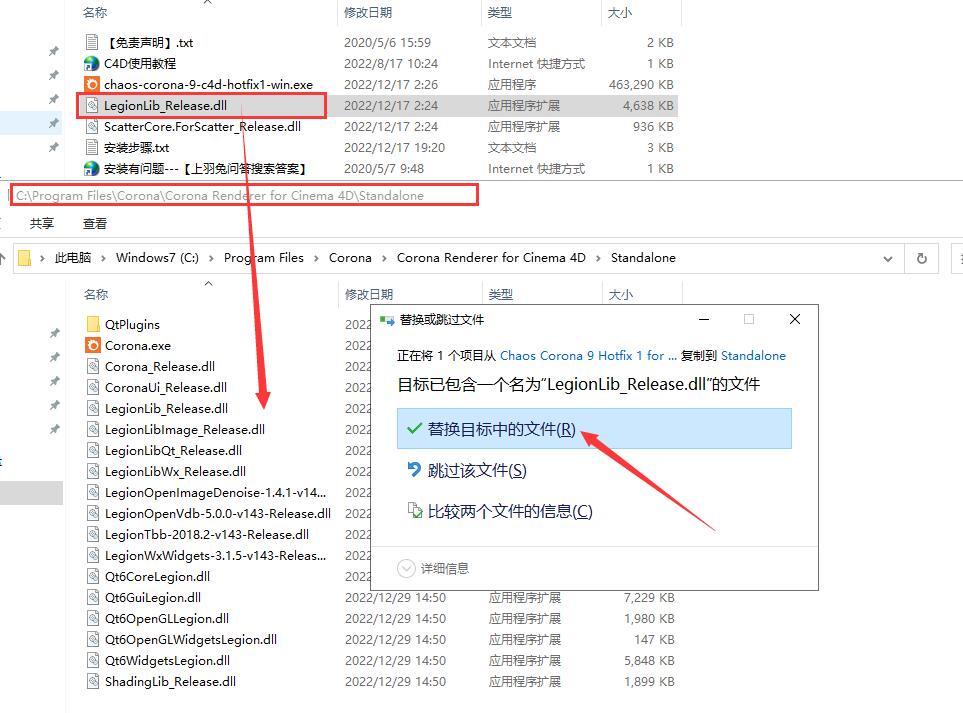Select the Qt6WidgetsLegion.dll file icon
This screenshot has width=963, height=713.
[x=93, y=660]
